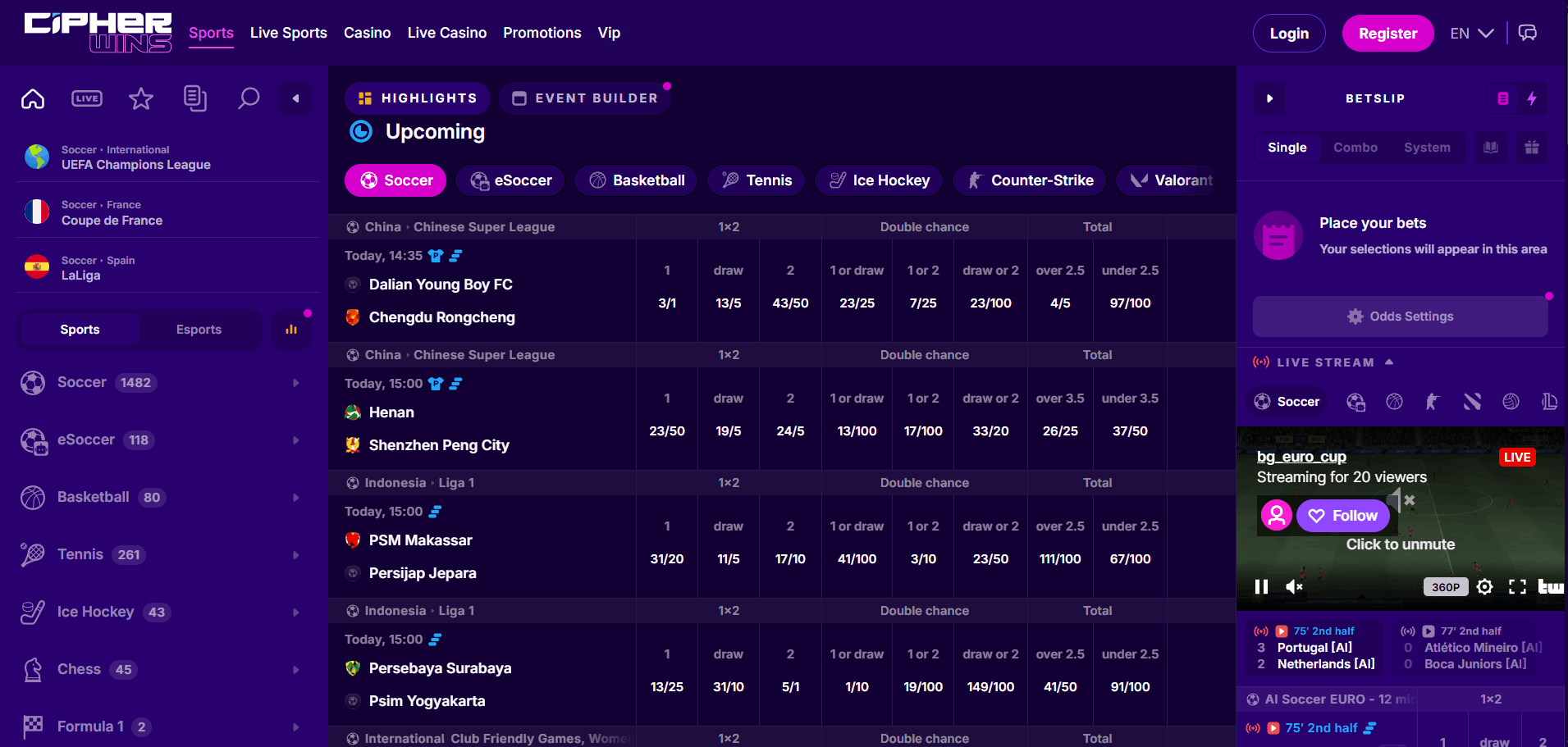Collapse betslip panel with arrow
The width and height of the screenshot is (1568, 747).
tap(1269, 98)
